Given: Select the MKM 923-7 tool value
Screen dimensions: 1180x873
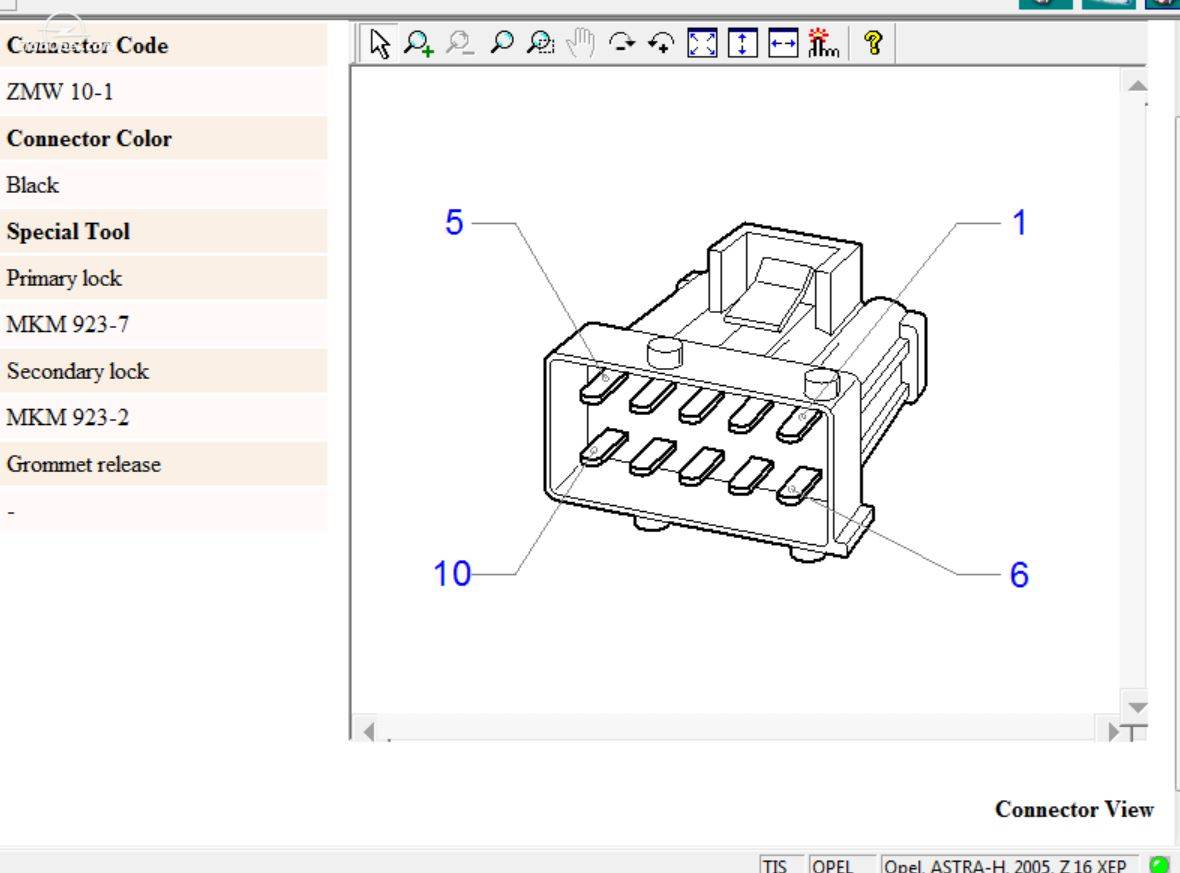Looking at the screenshot, I should point(68,324).
